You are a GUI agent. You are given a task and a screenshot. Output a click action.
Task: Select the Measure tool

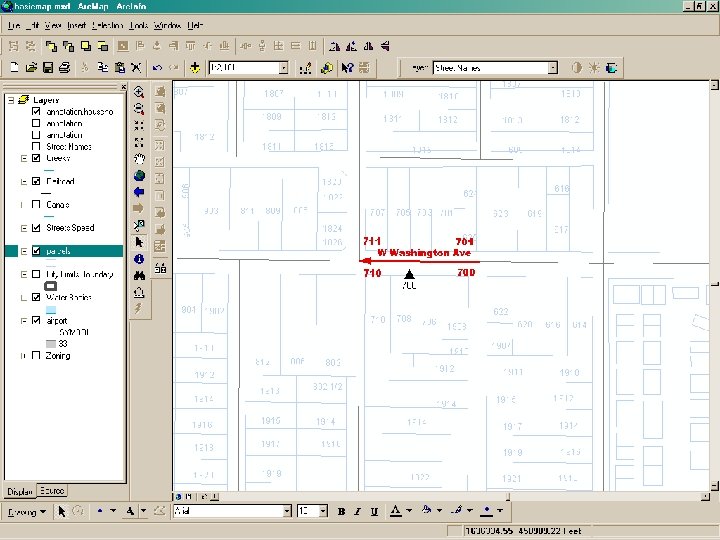(x=139, y=292)
